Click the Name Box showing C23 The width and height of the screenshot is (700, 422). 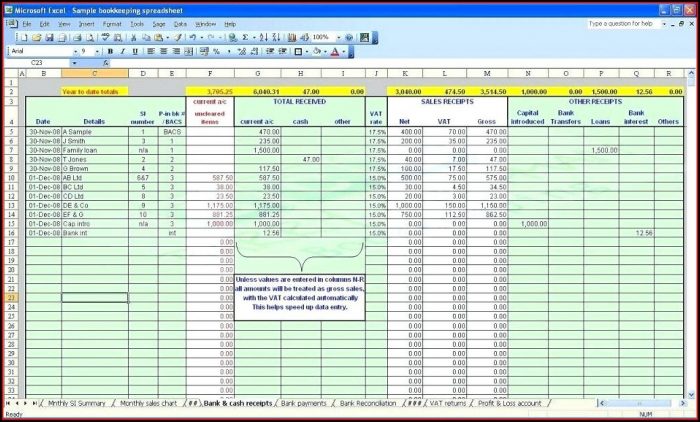pos(37,63)
